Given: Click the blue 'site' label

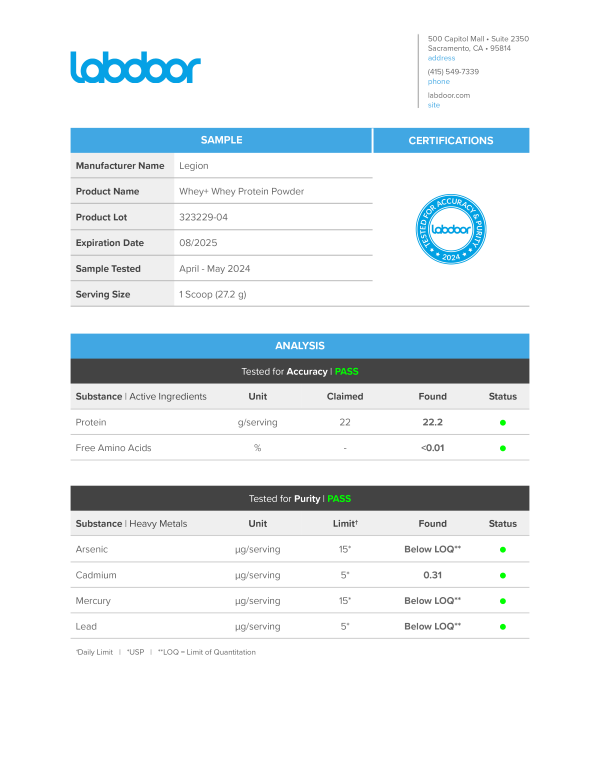Looking at the screenshot, I should coord(434,105).
